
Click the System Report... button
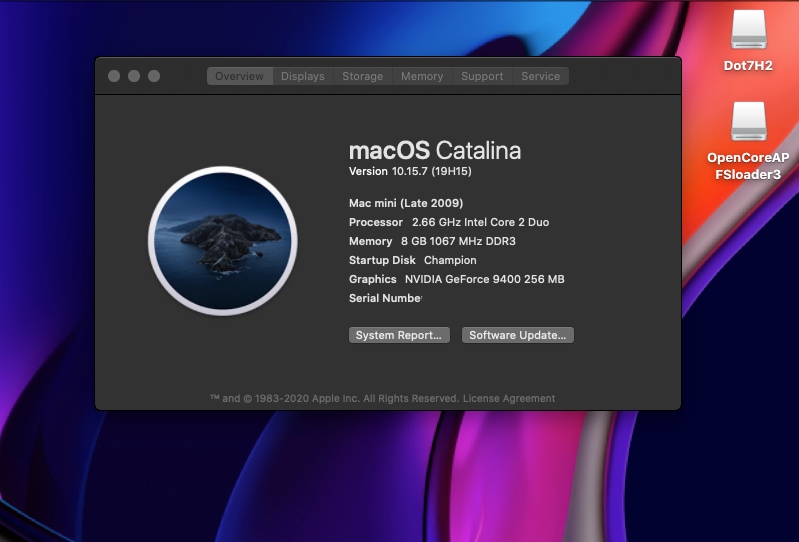pyautogui.click(x=399, y=335)
